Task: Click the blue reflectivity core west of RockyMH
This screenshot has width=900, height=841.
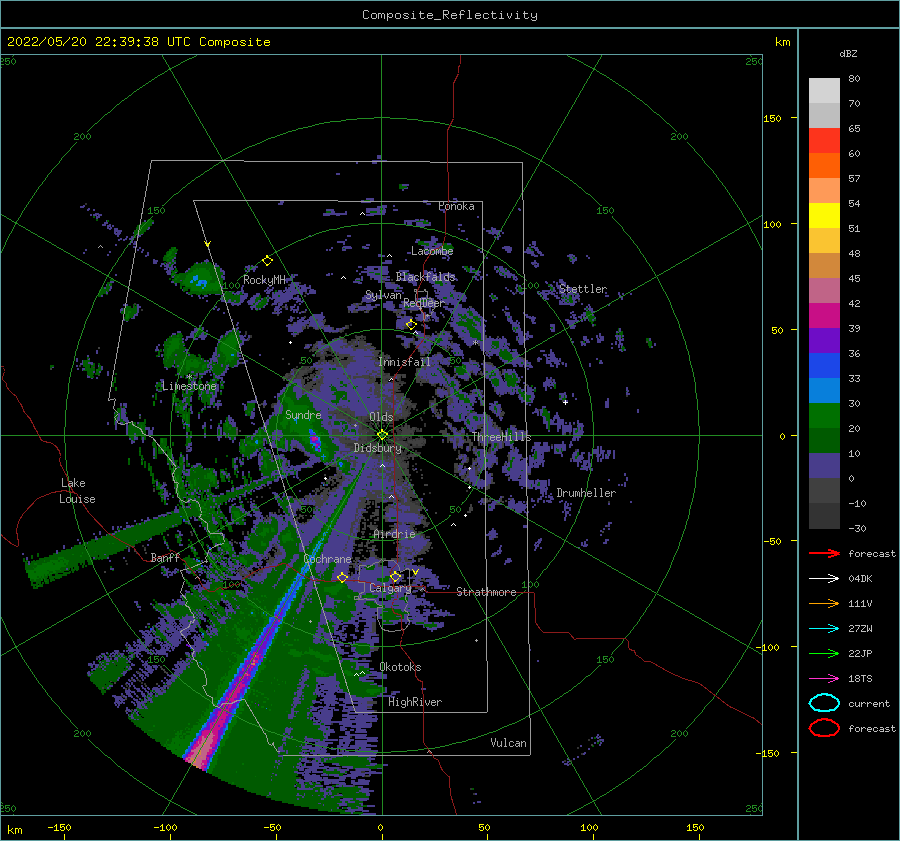Action: coord(199,281)
